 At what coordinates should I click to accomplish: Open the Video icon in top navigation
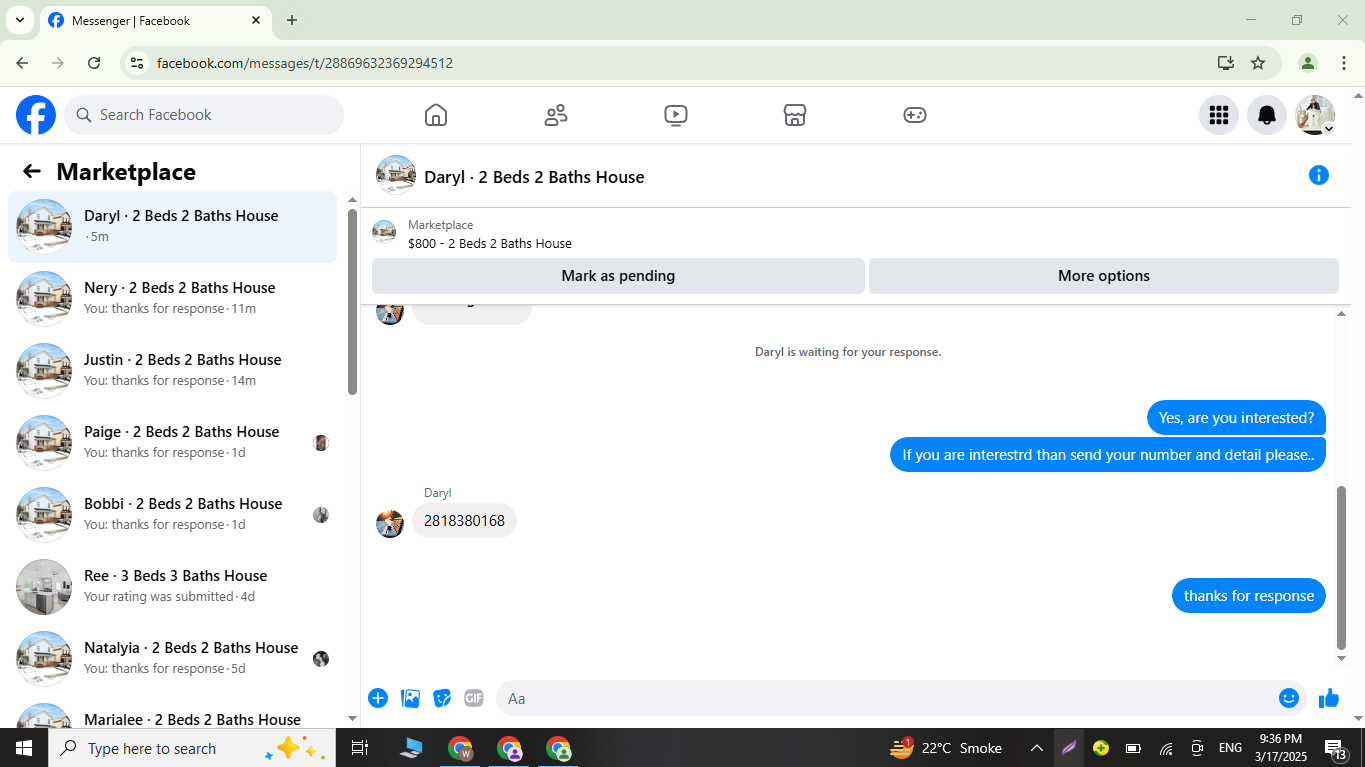click(x=676, y=115)
